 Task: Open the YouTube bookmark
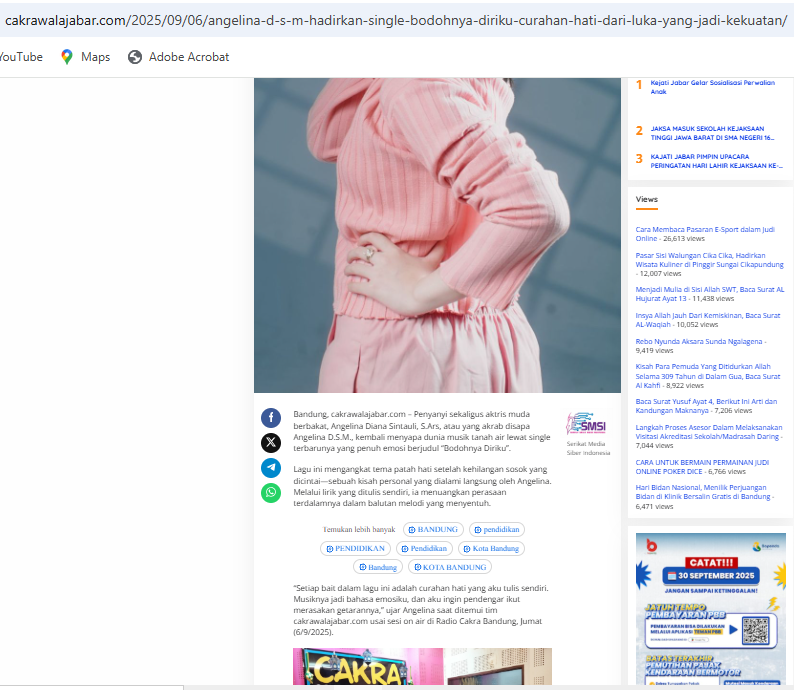pos(20,57)
